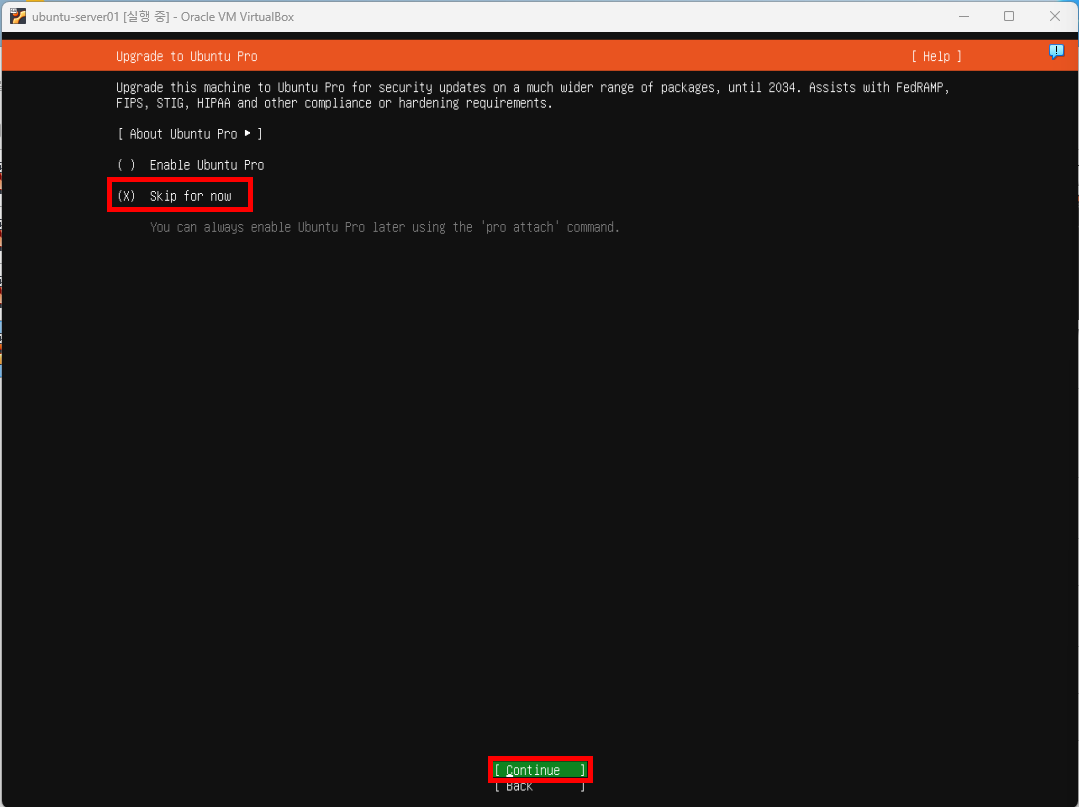Click the ubuntu-server01 window title text
Image resolution: width=1079 pixels, height=807 pixels.
click(163, 17)
